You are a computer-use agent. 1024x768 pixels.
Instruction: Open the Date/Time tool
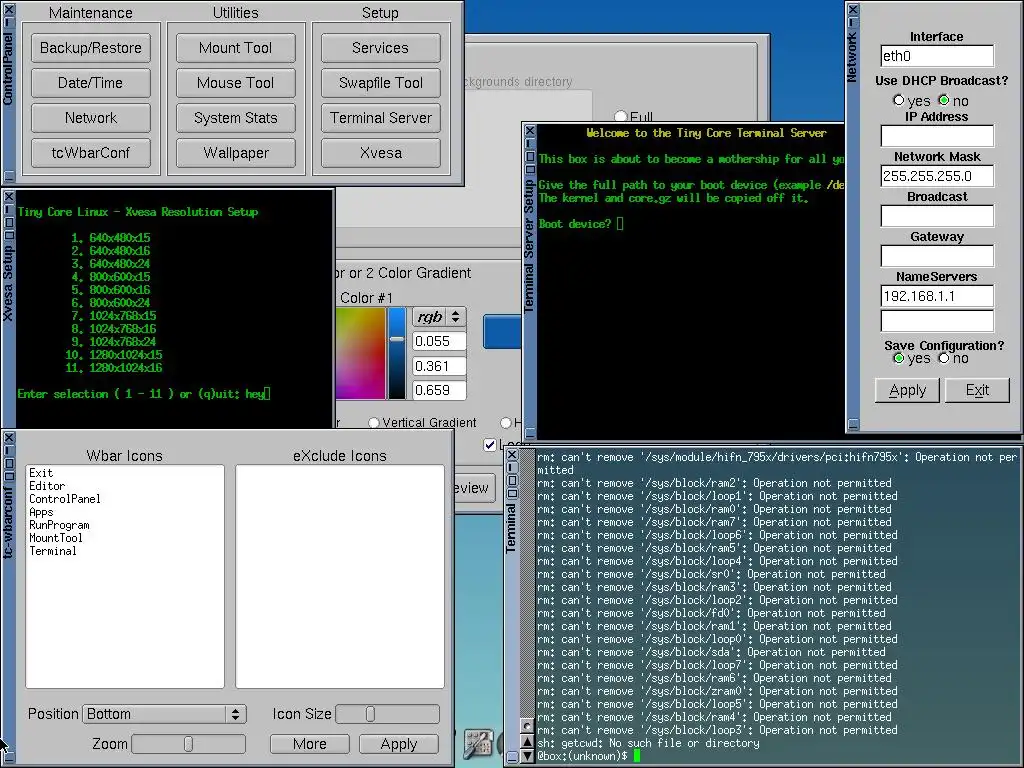[91, 83]
